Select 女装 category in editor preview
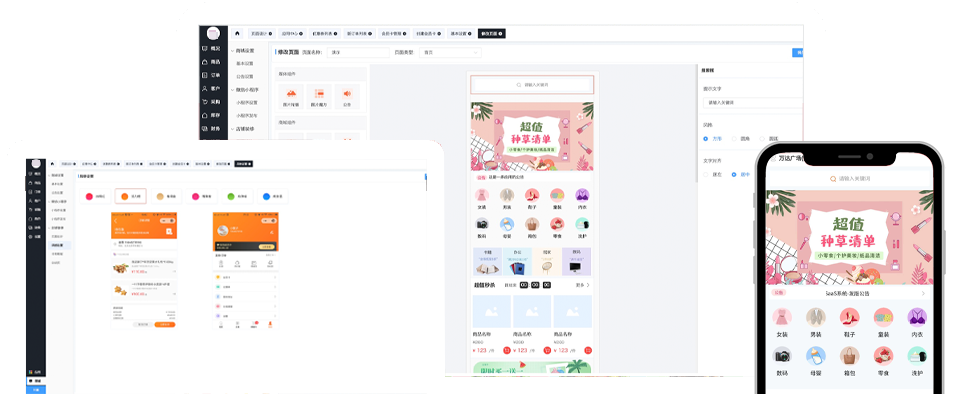 [x=482, y=198]
